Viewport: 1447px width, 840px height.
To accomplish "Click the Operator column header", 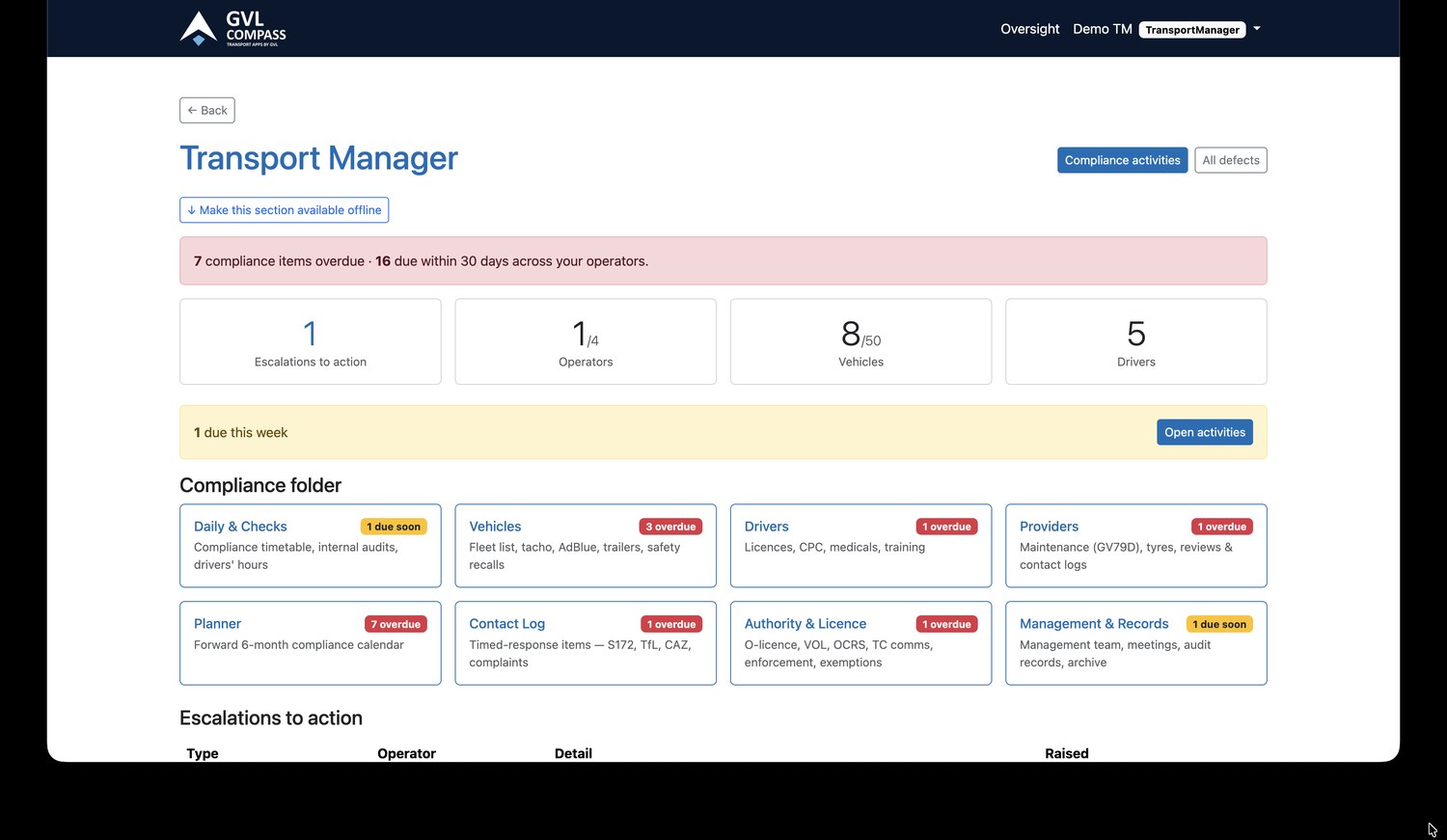I will (406, 753).
